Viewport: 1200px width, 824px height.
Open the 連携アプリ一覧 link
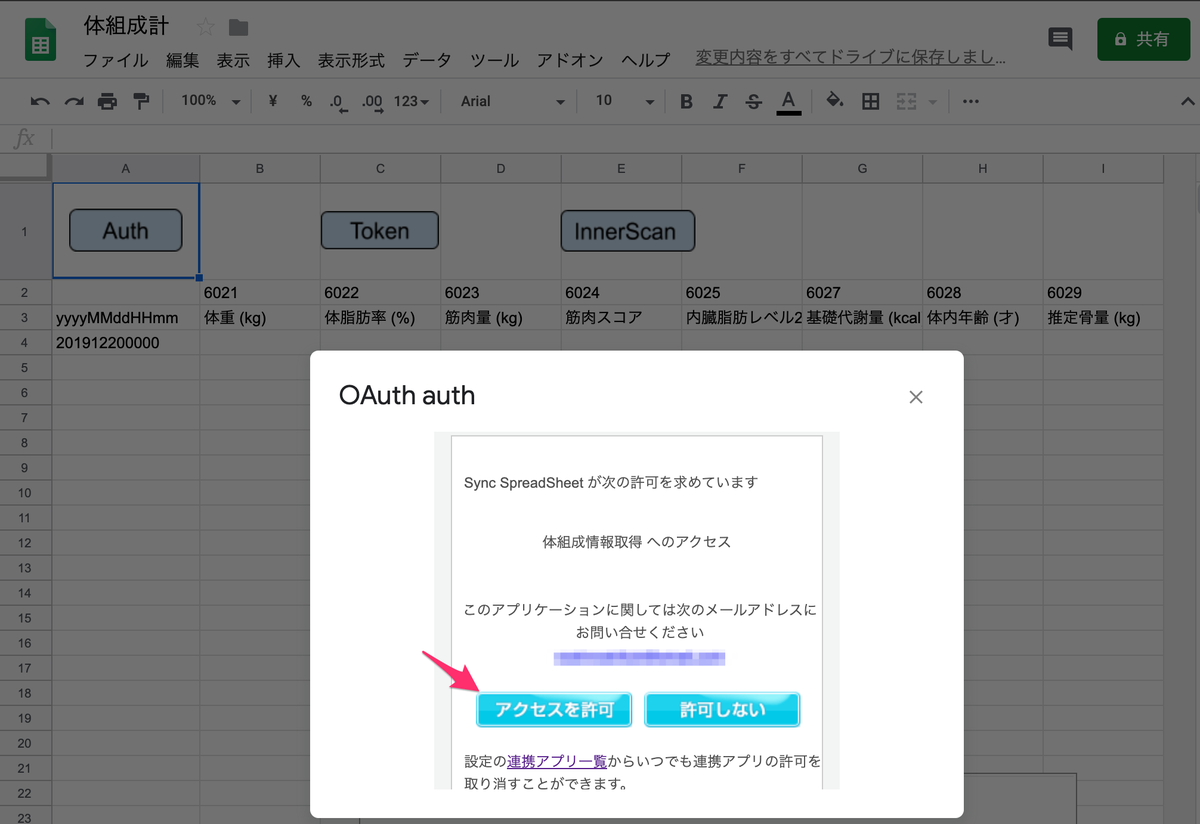[557, 761]
